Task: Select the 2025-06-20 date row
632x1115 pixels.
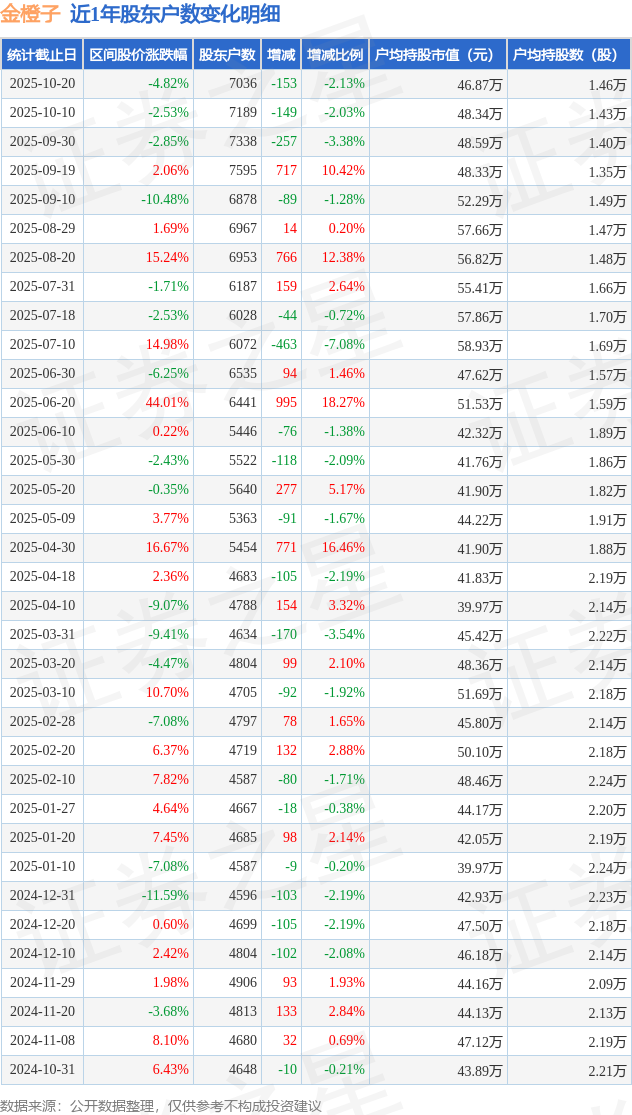Action: [42, 403]
